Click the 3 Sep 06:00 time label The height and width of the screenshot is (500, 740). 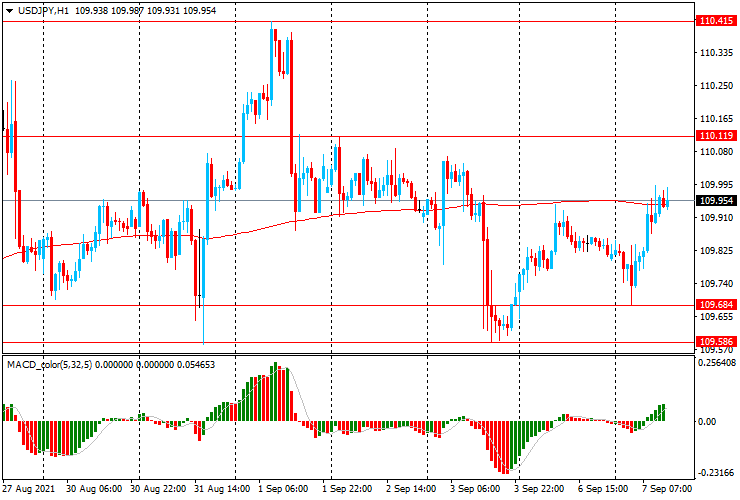click(x=475, y=489)
